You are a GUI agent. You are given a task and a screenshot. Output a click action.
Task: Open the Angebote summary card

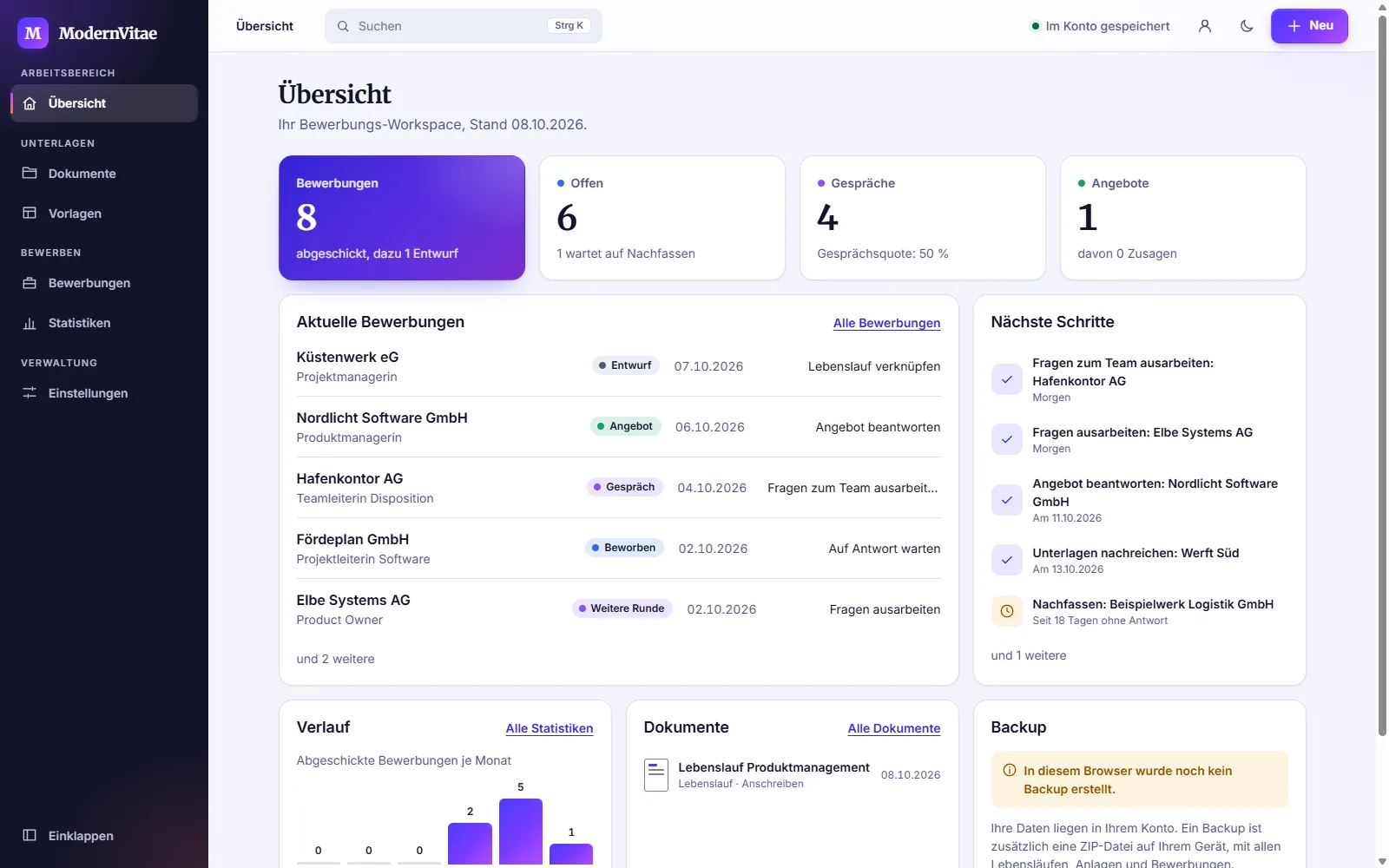(1183, 218)
